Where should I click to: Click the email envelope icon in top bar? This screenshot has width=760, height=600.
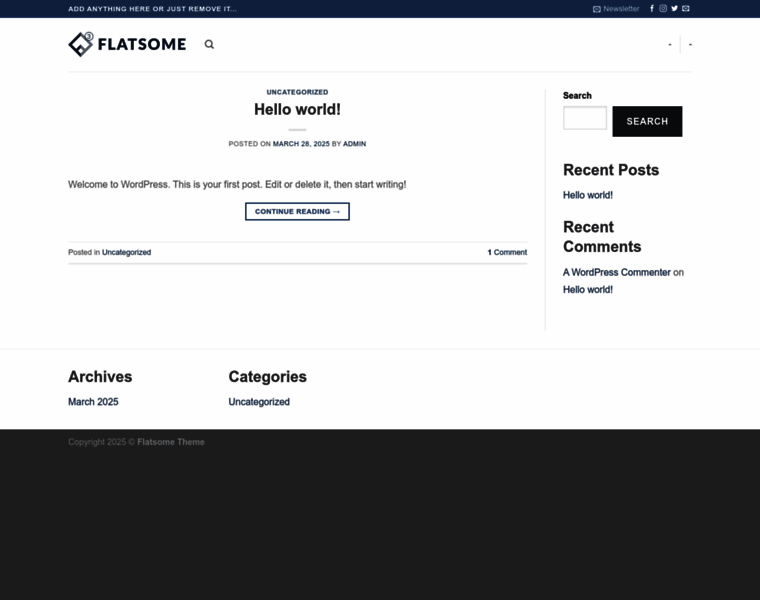pos(685,8)
